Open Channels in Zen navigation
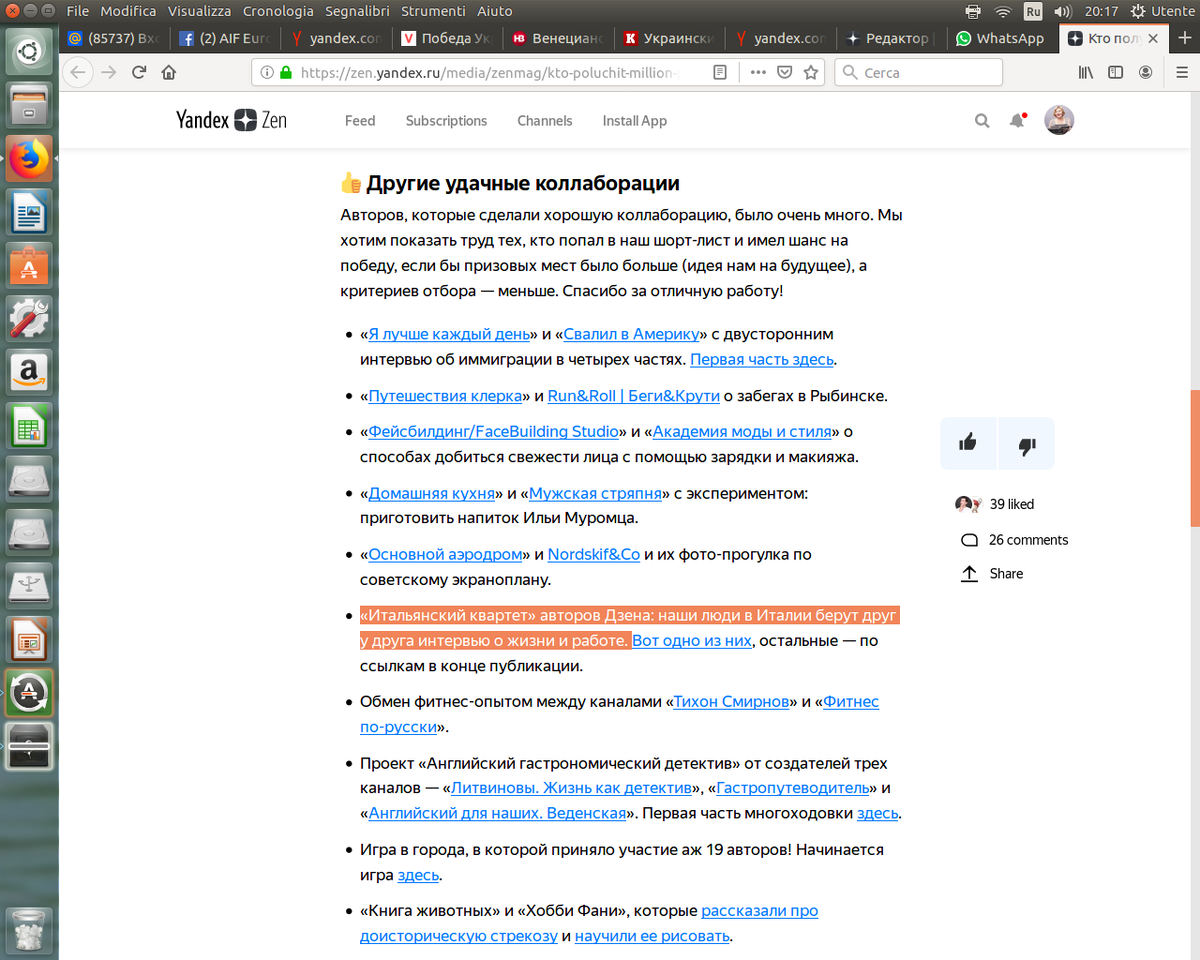 (545, 121)
